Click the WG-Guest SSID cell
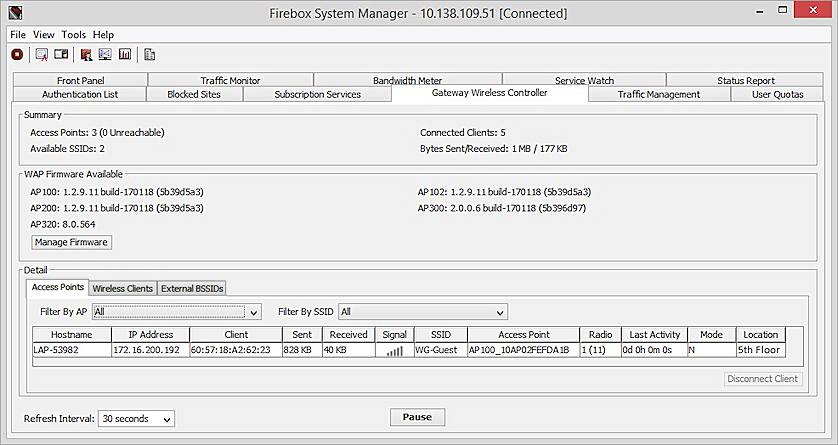 [441, 350]
